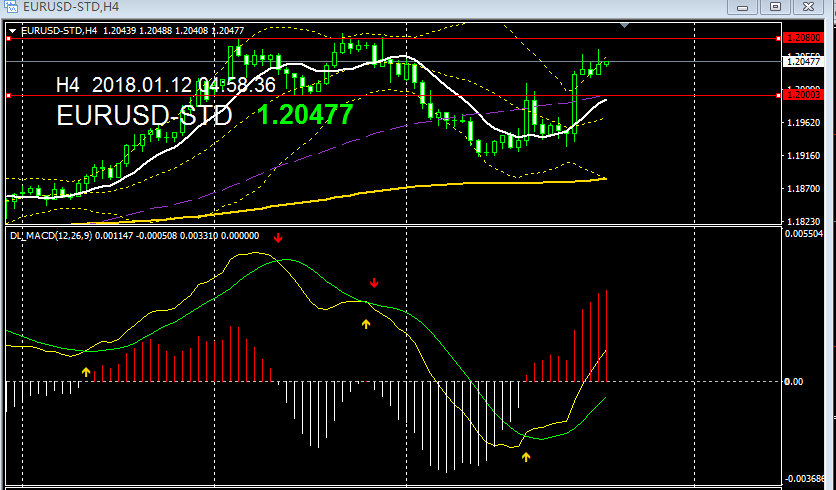Maximize the EURUSD-STD,H4 chart window
This screenshot has width=836, height=490.
pyautogui.click(x=775, y=7)
